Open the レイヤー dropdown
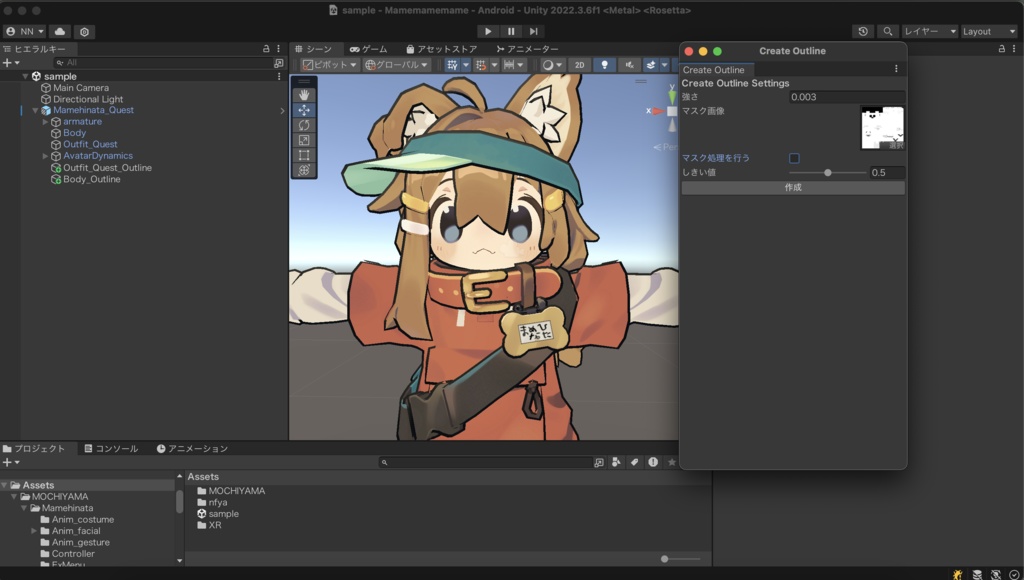 (929, 32)
